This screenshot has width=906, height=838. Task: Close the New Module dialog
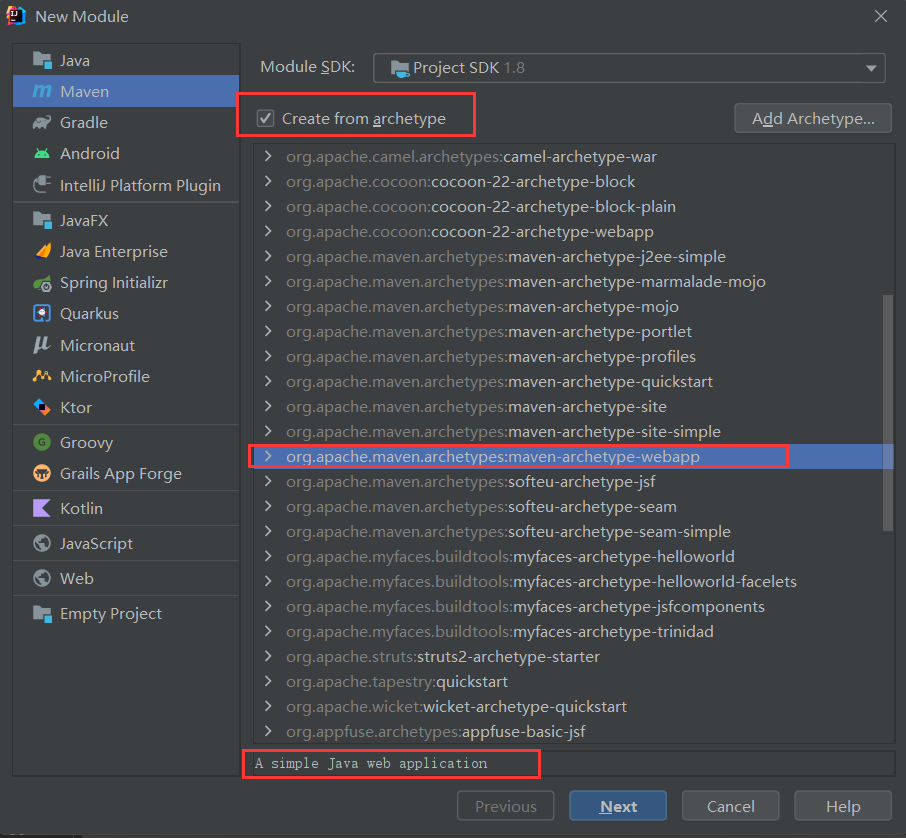881,16
